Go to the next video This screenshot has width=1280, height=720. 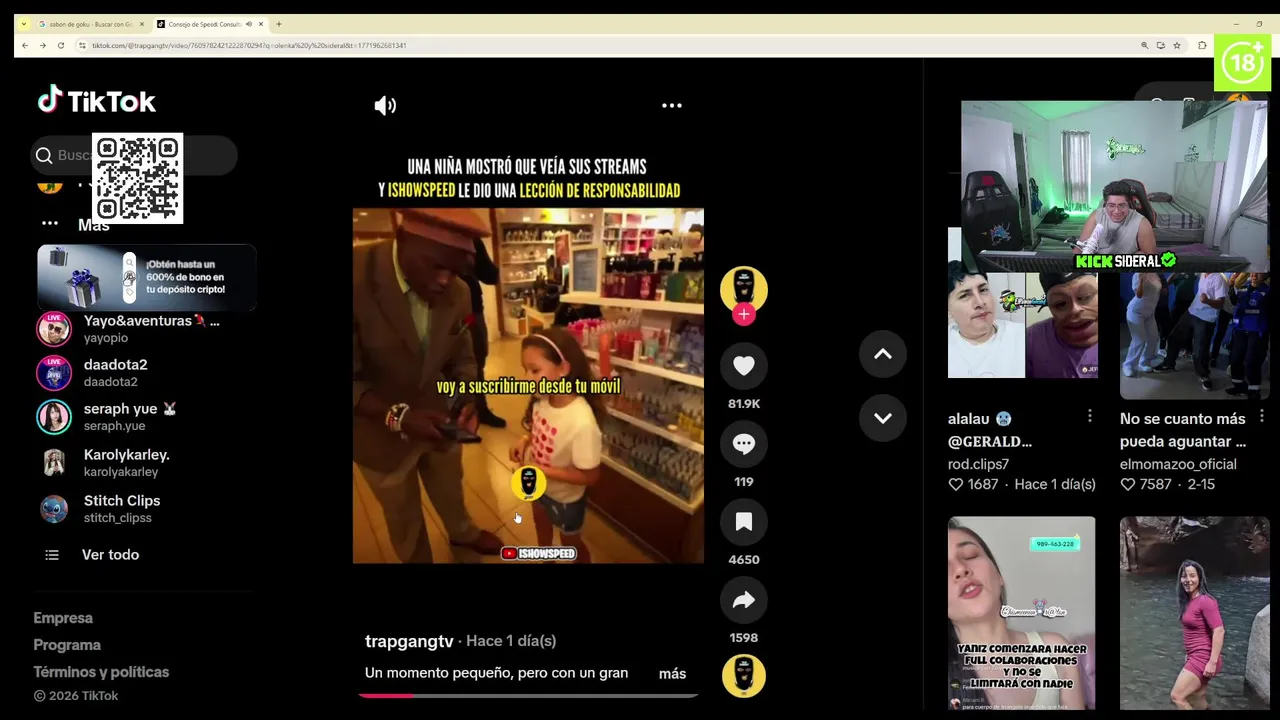(x=883, y=418)
